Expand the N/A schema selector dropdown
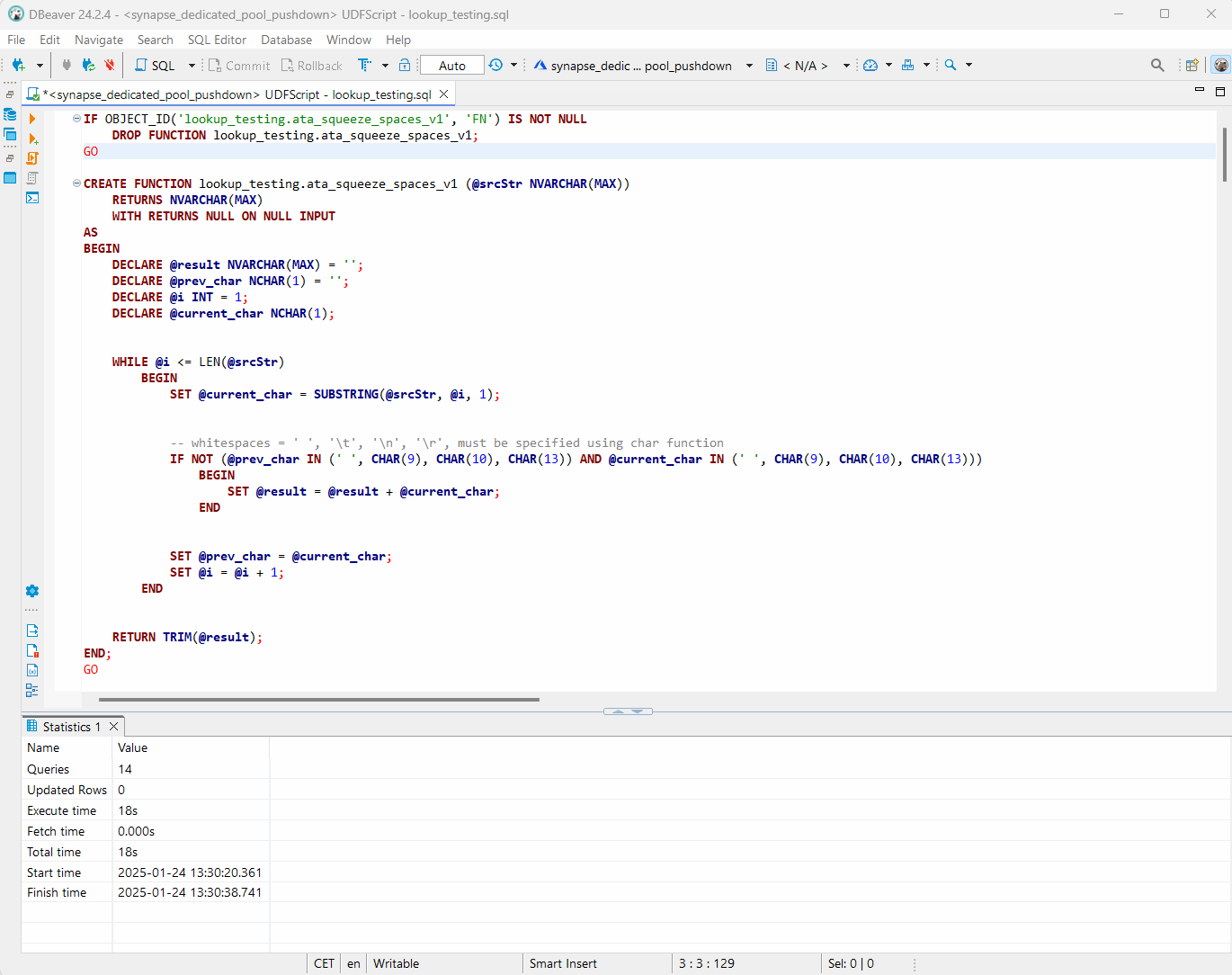The width and height of the screenshot is (1232, 975). coord(808,66)
